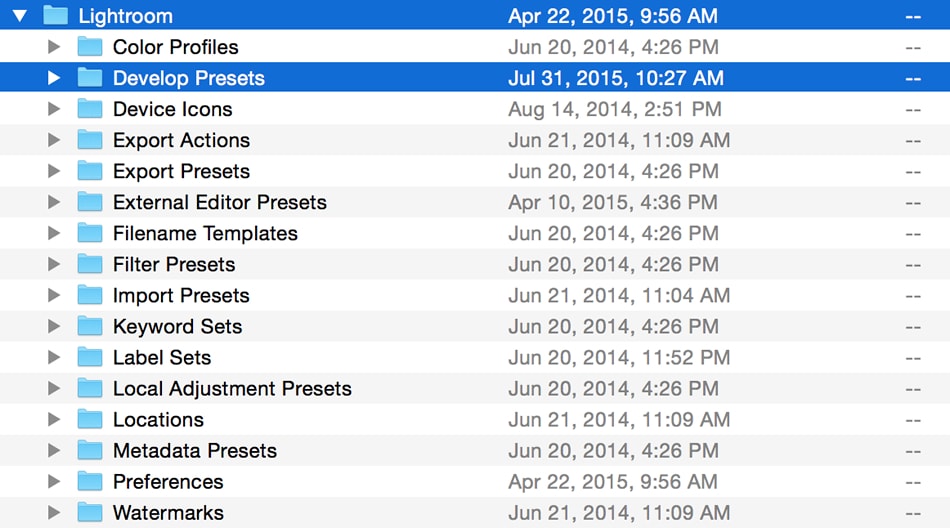Expand the Develop Presets folder triangle
This screenshot has width=950, height=528.
(x=54, y=78)
